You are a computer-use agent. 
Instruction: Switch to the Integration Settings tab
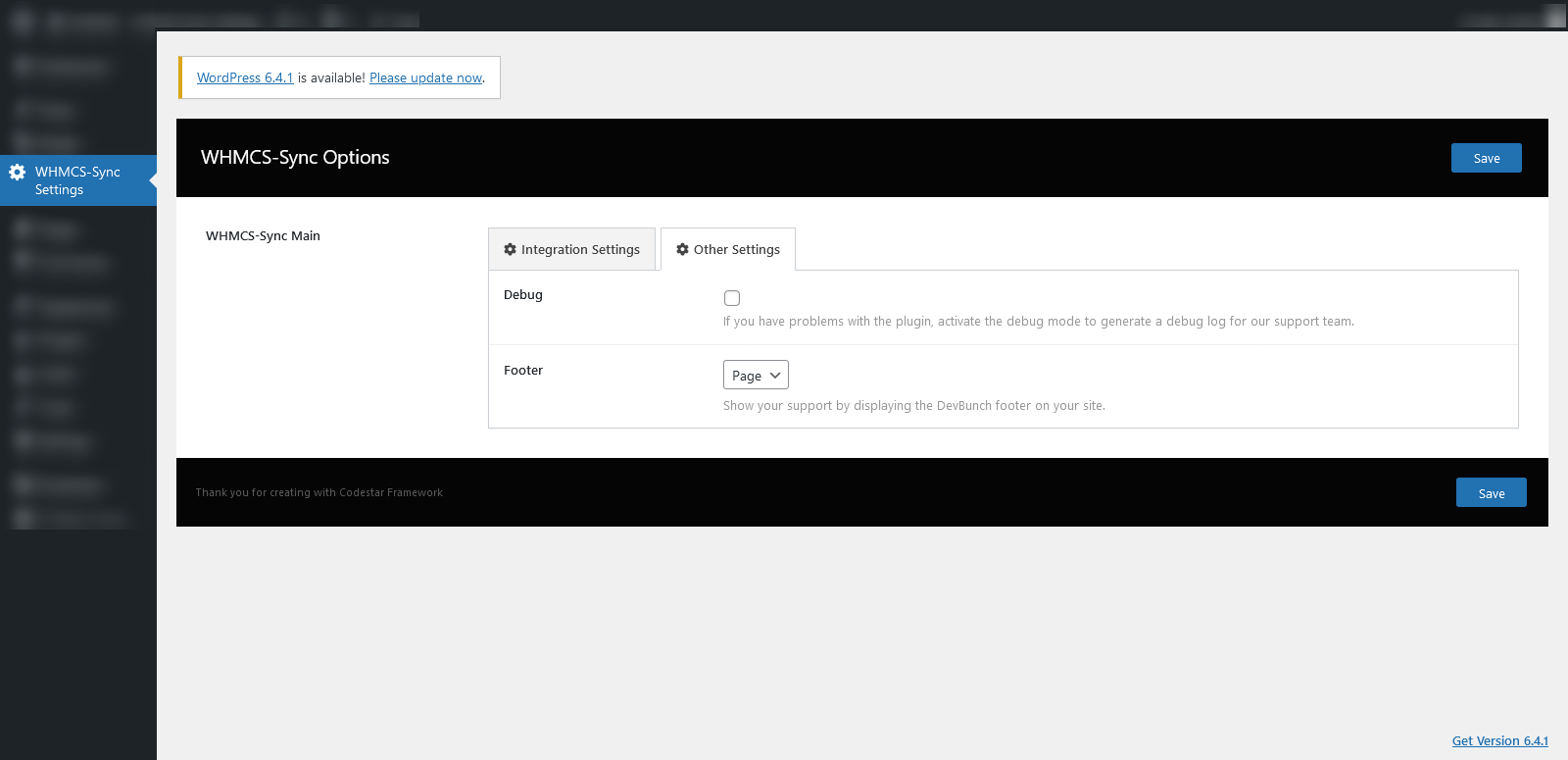pyautogui.click(x=572, y=250)
